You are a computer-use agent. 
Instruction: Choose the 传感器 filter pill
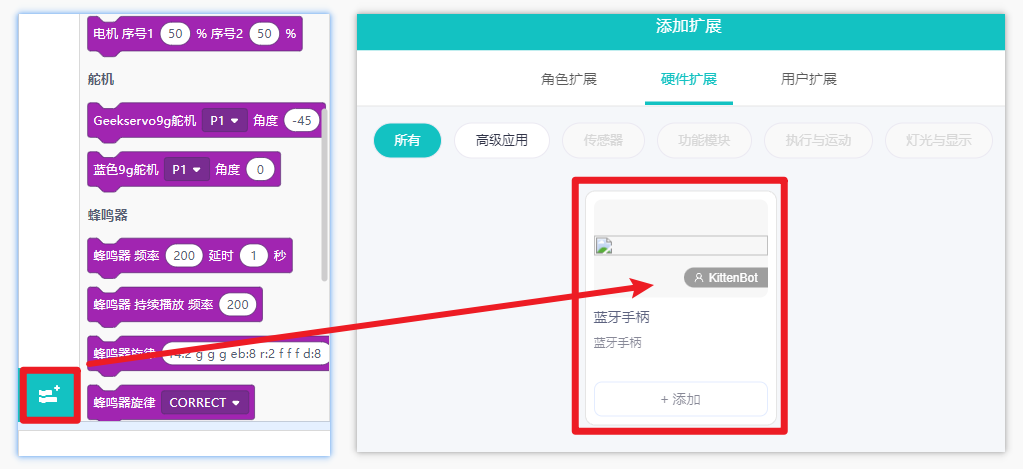(603, 140)
